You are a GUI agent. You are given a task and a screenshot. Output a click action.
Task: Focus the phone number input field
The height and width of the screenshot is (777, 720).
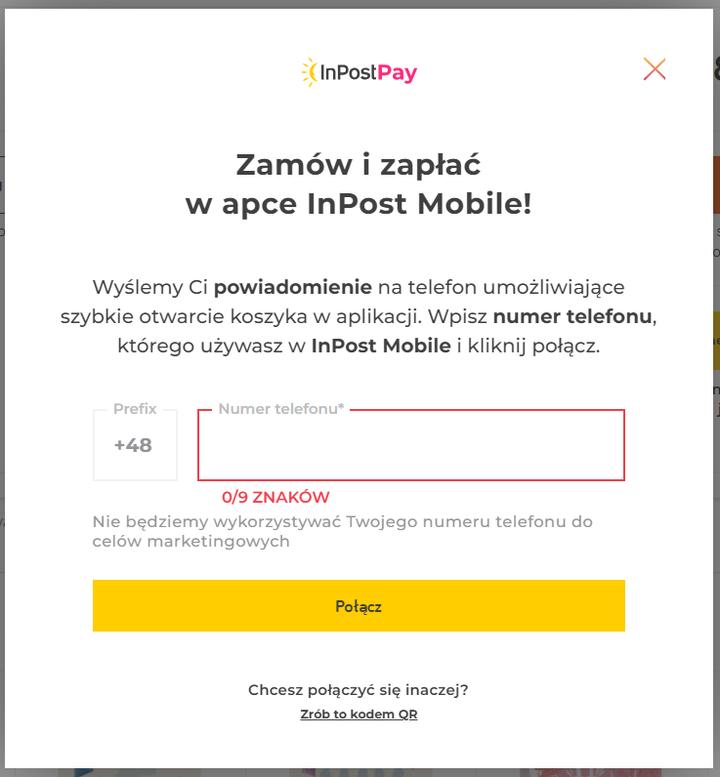coord(411,446)
